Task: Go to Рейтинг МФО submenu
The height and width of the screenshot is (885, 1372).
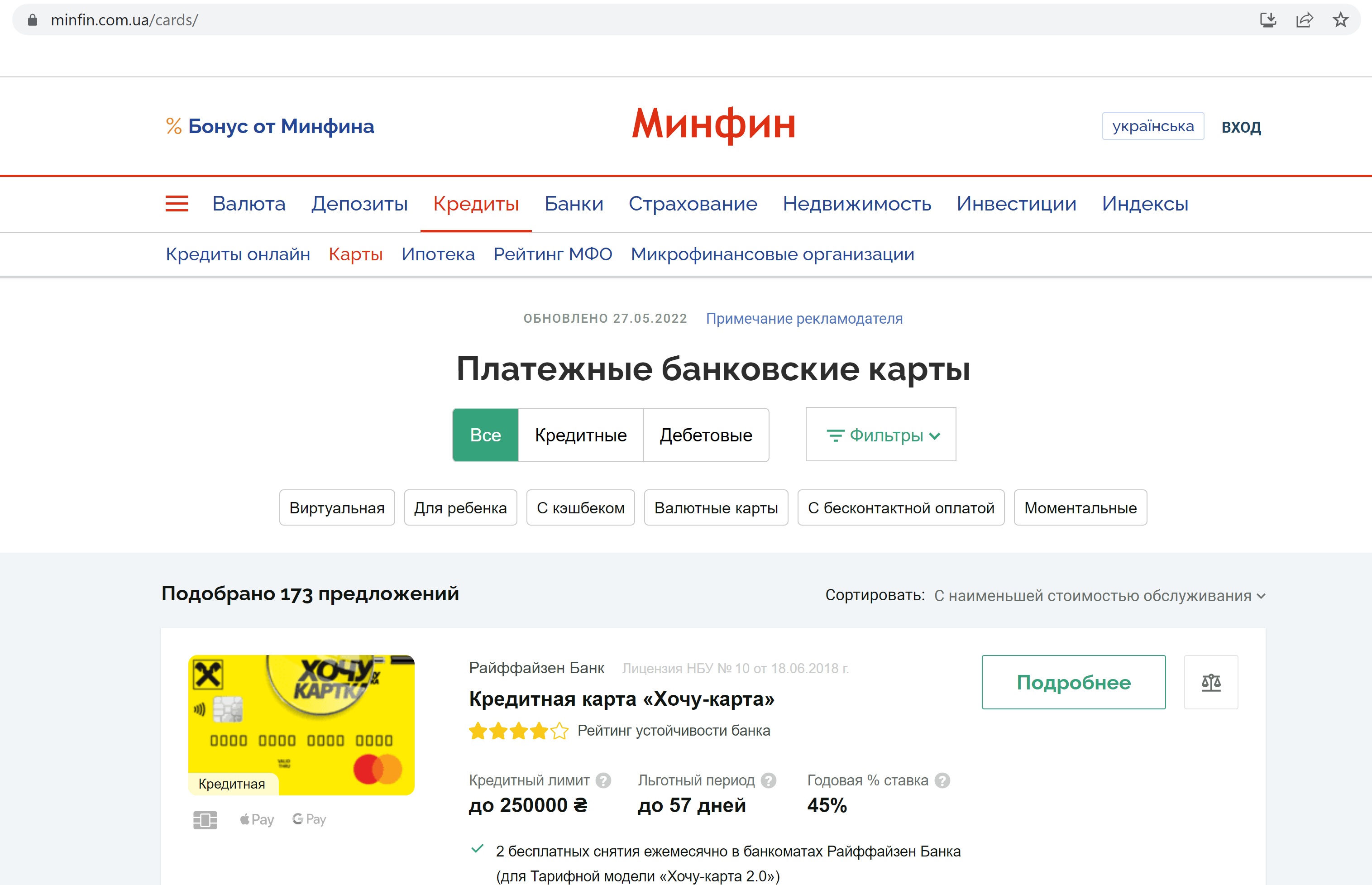Action: click(x=553, y=254)
